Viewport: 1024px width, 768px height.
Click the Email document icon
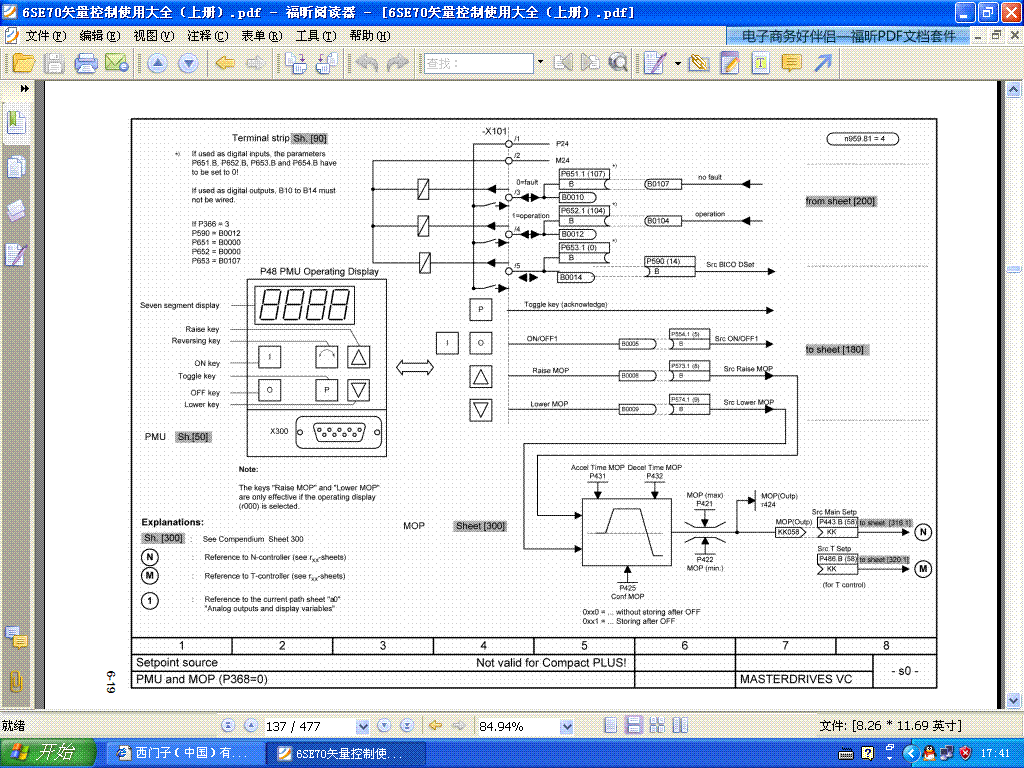click(x=117, y=63)
